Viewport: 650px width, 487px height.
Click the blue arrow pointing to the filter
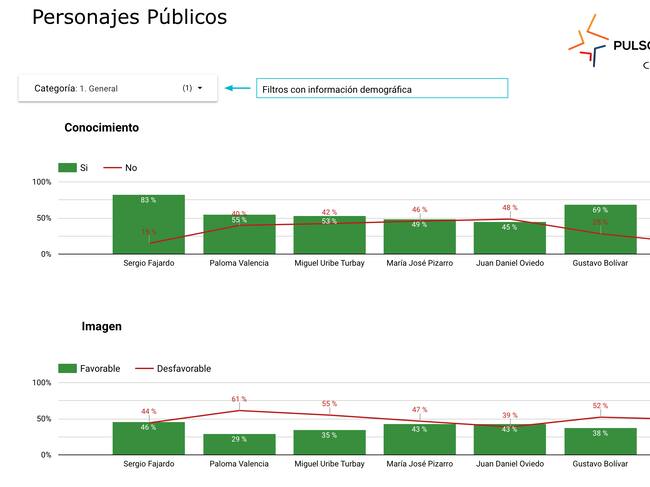pos(237,88)
